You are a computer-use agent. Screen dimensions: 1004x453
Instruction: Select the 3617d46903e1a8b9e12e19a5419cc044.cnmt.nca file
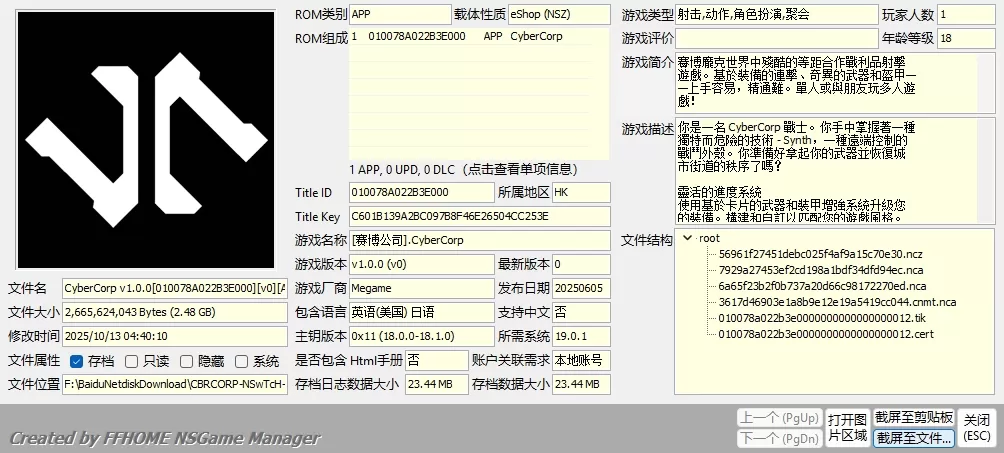(837, 302)
